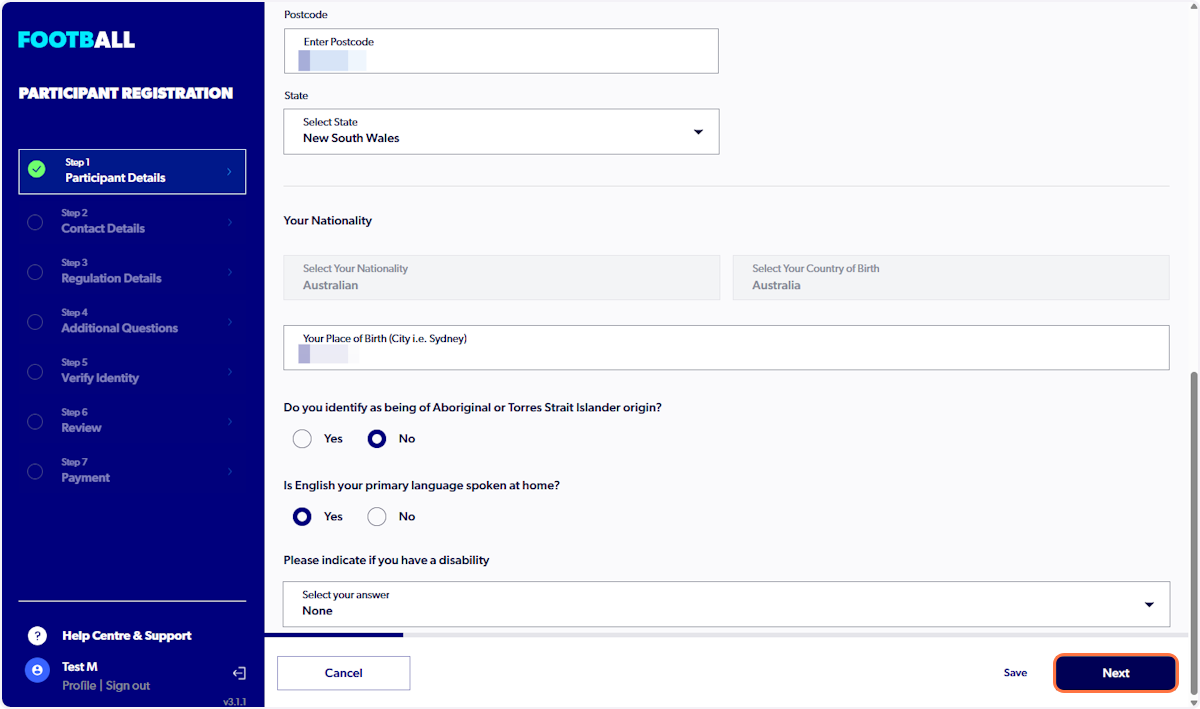Click the sign out arrow icon
Image resolution: width=1200 pixels, height=709 pixels.
[x=239, y=673]
